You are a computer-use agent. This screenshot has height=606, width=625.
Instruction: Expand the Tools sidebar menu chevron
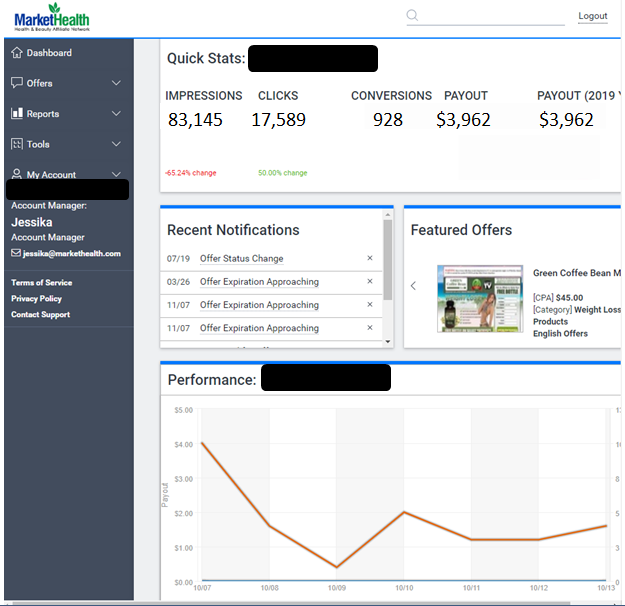pos(116,144)
